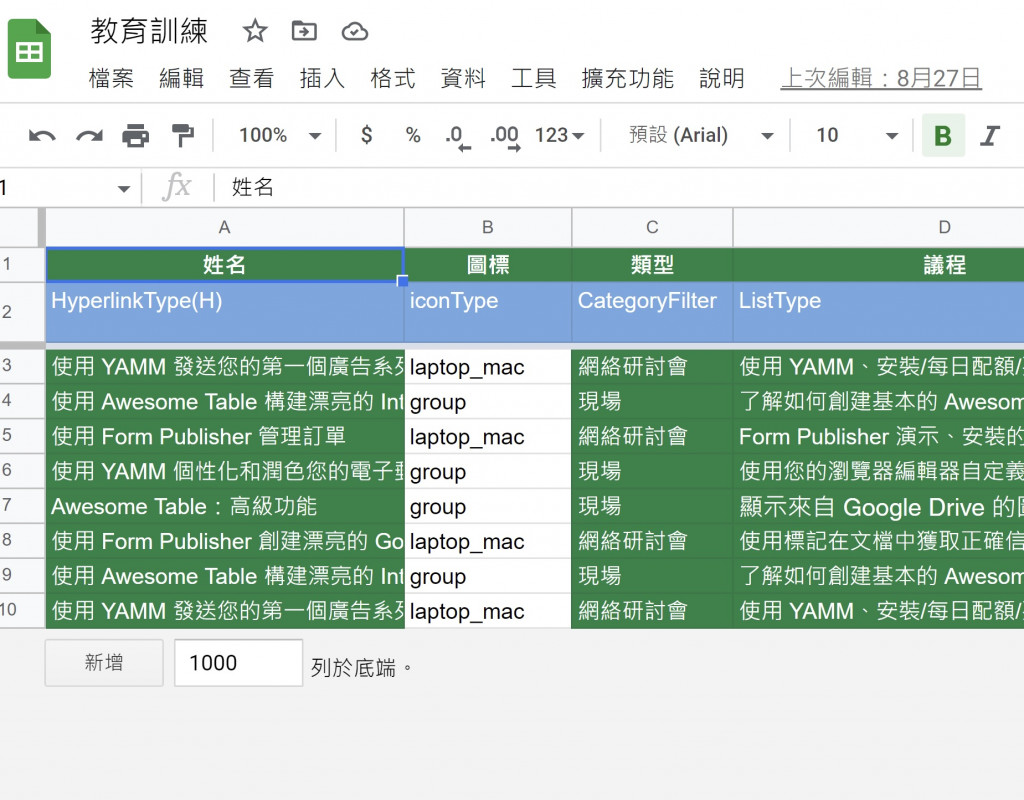Select 網絡研討會 cell in row 8

pyautogui.click(x=652, y=541)
